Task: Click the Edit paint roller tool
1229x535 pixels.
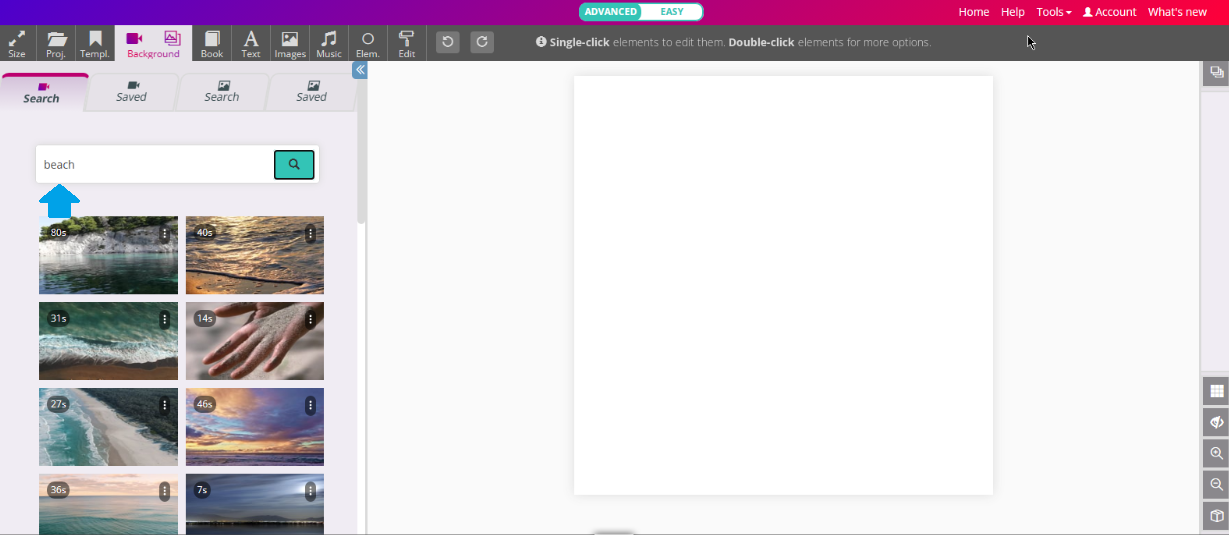Action: point(406,43)
